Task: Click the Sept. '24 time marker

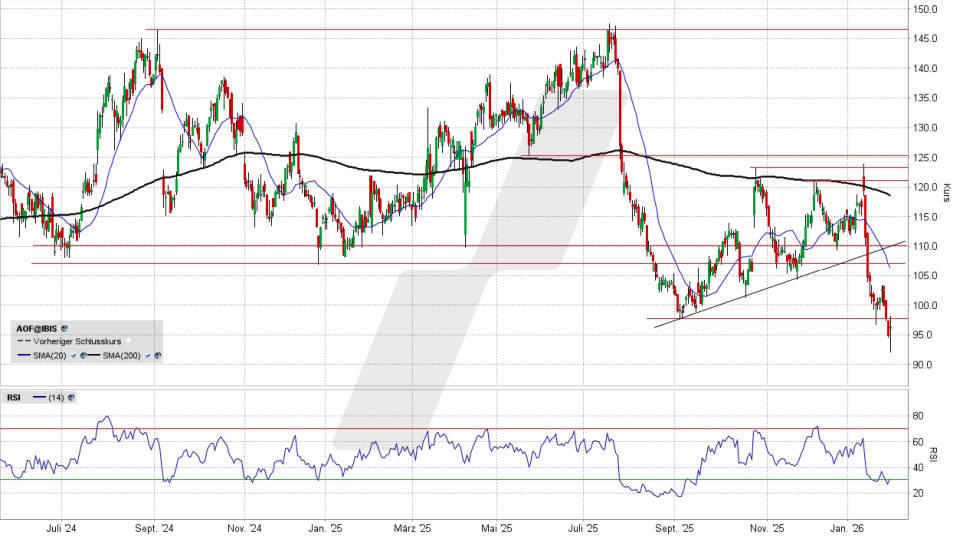Action: (x=155, y=528)
